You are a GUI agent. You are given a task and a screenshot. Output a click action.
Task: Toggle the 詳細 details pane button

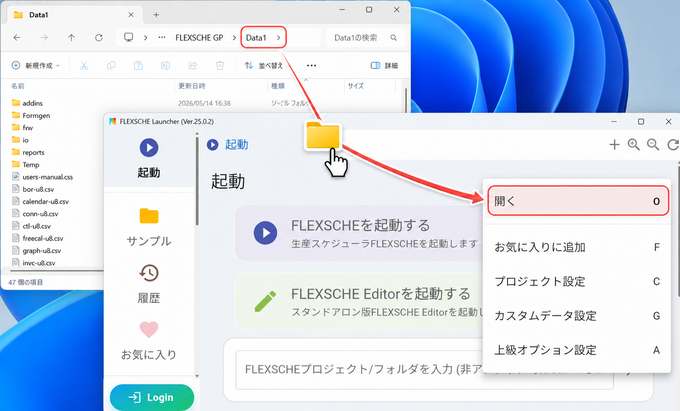coord(384,65)
